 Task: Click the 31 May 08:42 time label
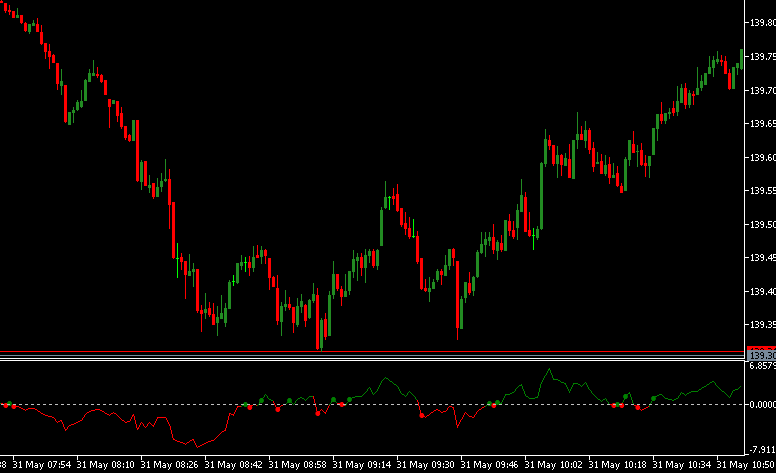234,465
